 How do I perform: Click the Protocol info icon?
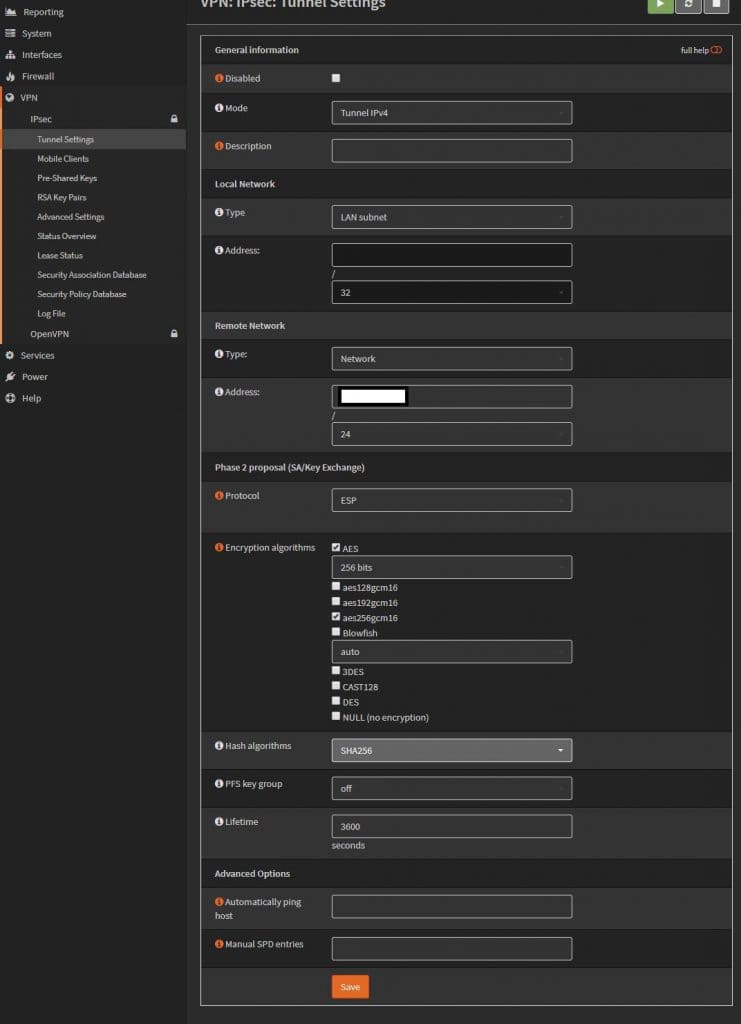(219, 496)
